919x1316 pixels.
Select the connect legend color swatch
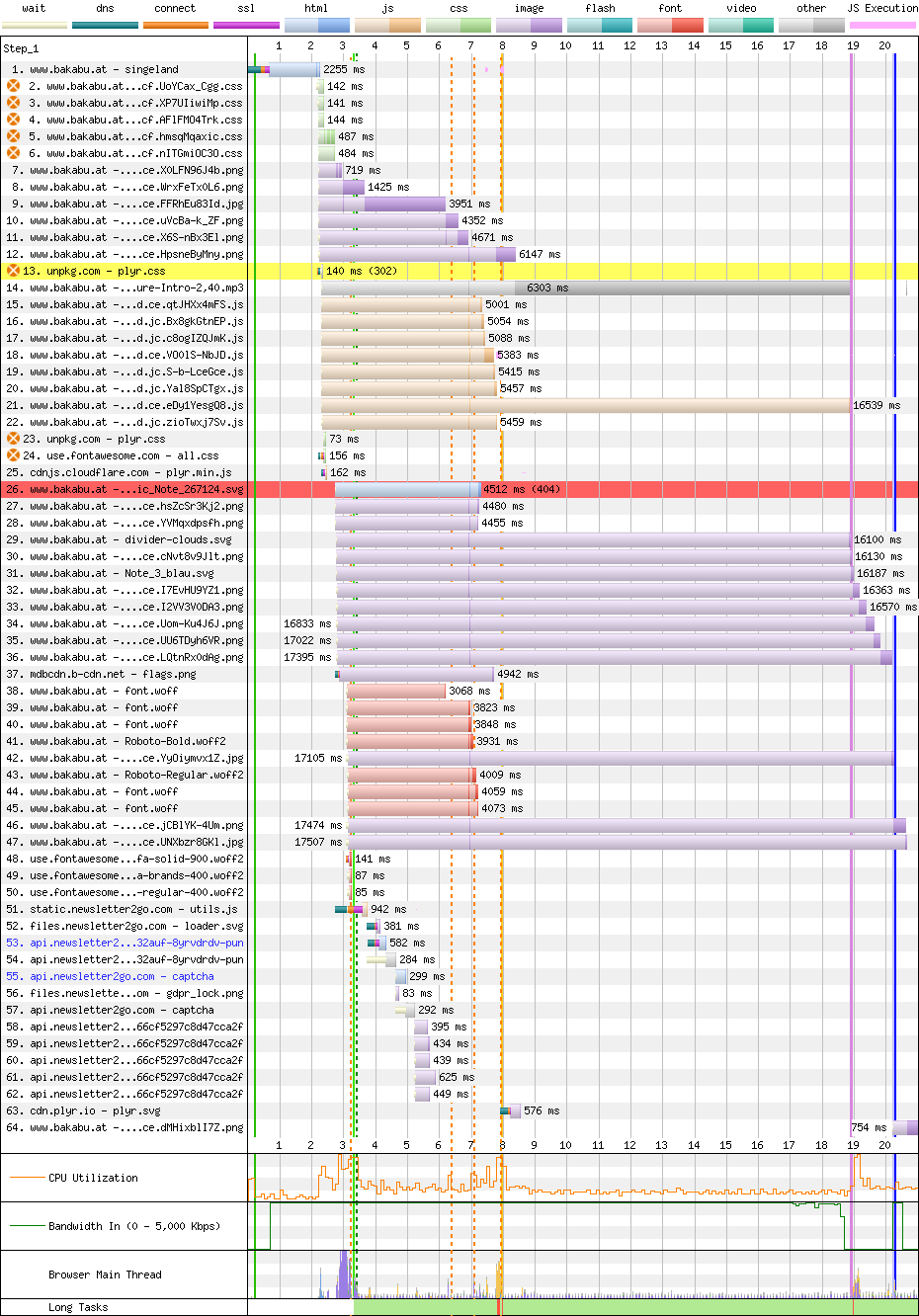(x=175, y=25)
